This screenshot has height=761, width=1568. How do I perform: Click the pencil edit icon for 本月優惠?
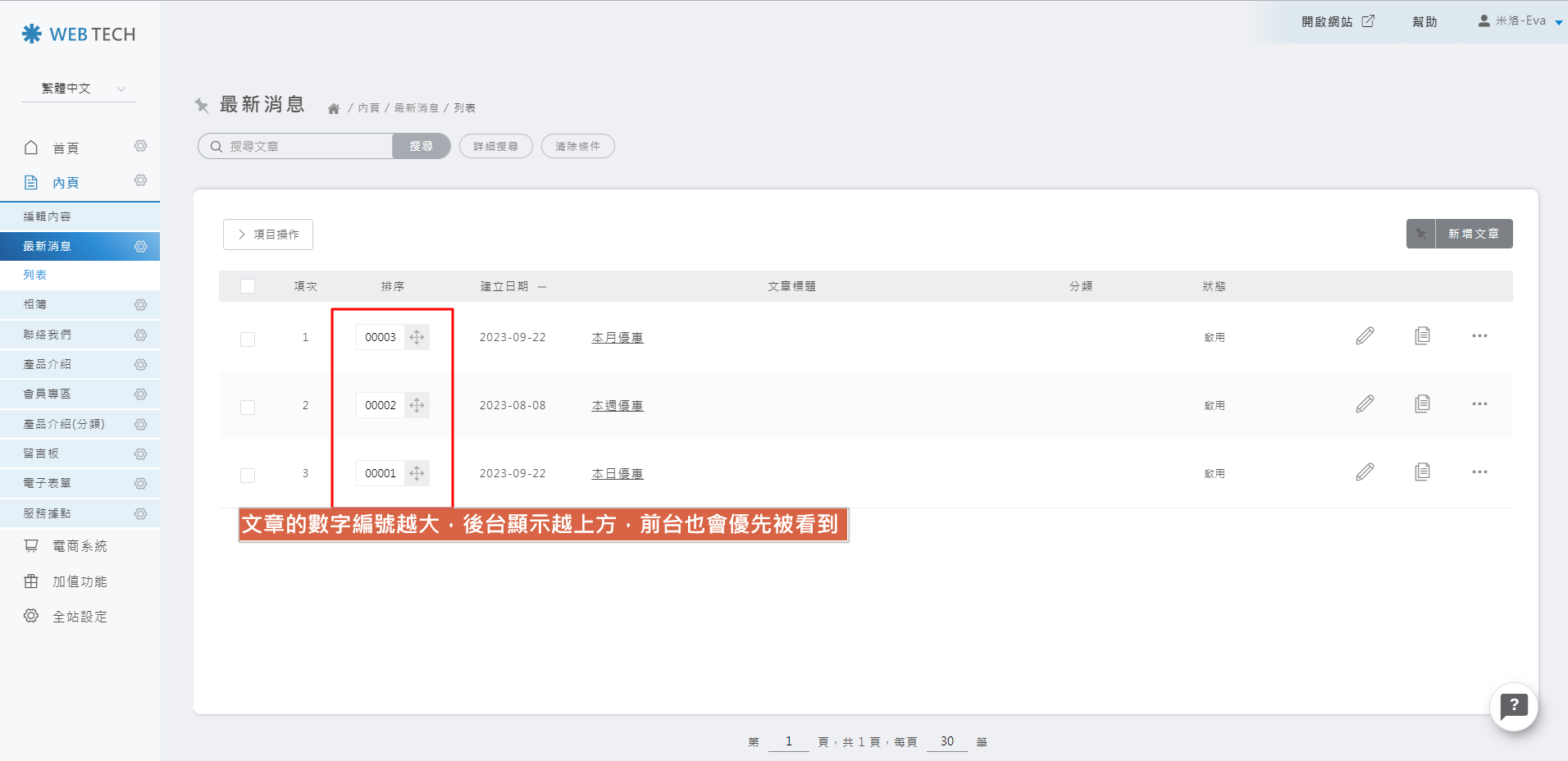[x=1365, y=336]
